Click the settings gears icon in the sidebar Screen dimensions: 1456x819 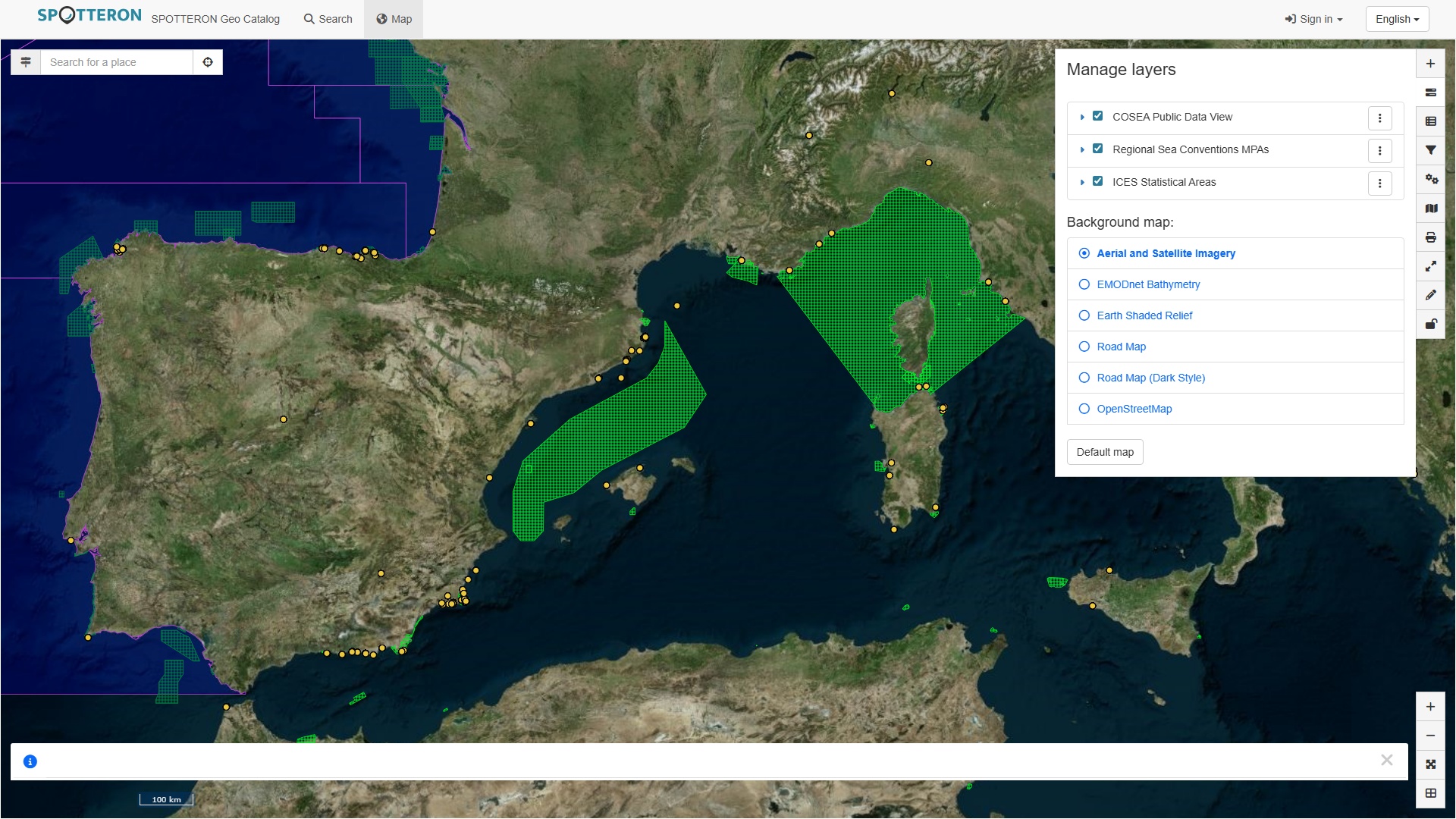pyautogui.click(x=1431, y=179)
